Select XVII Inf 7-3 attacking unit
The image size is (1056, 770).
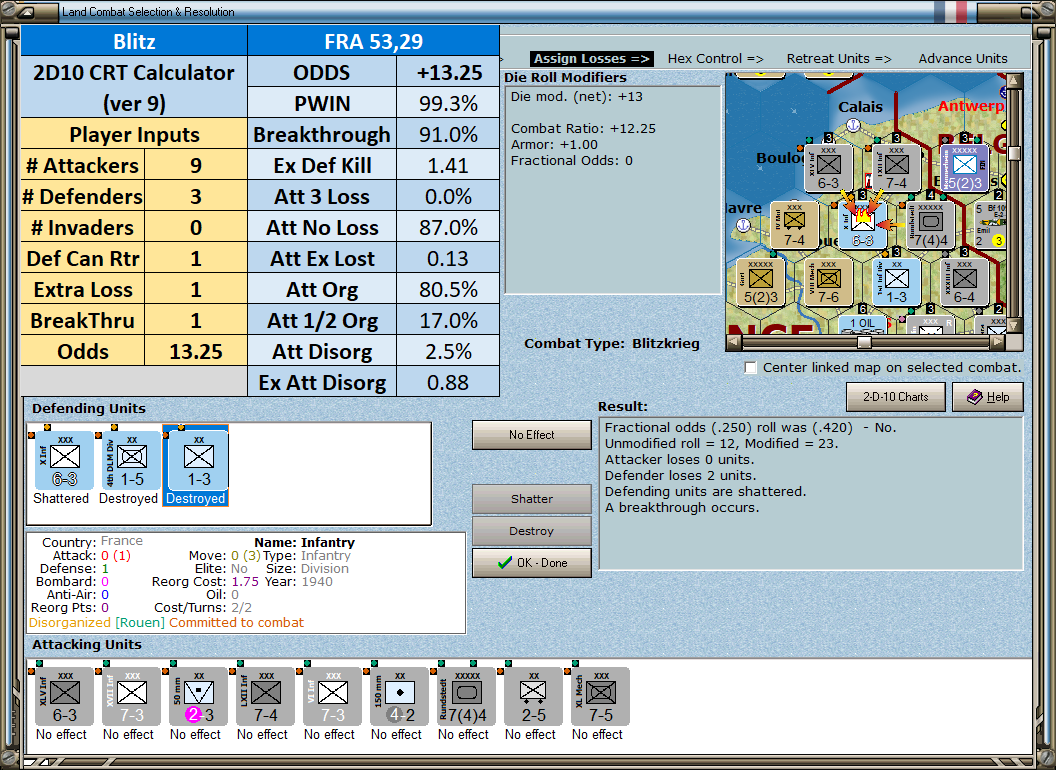pyautogui.click(x=131, y=697)
